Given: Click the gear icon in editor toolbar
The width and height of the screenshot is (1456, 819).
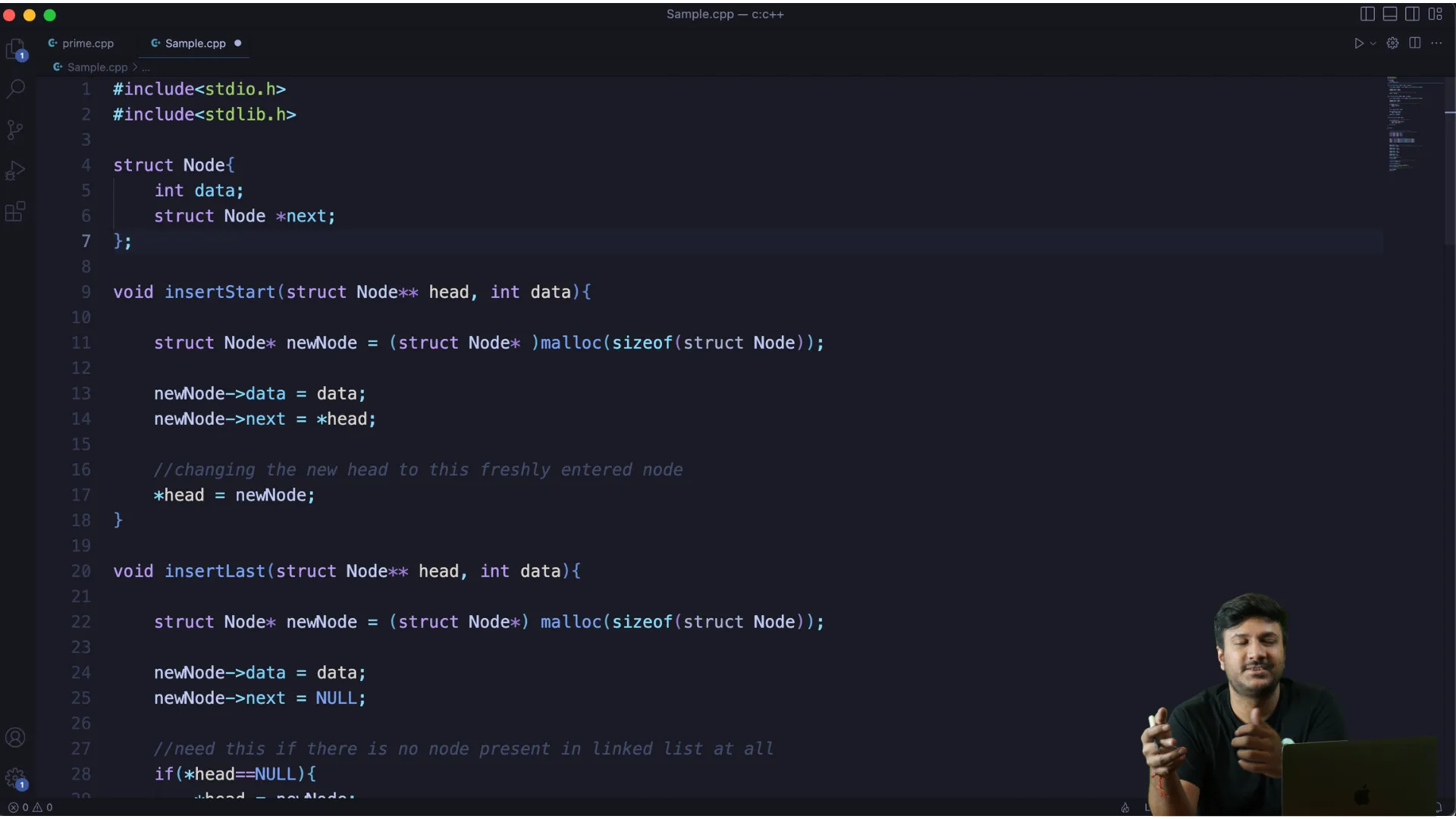Looking at the screenshot, I should point(1392,43).
